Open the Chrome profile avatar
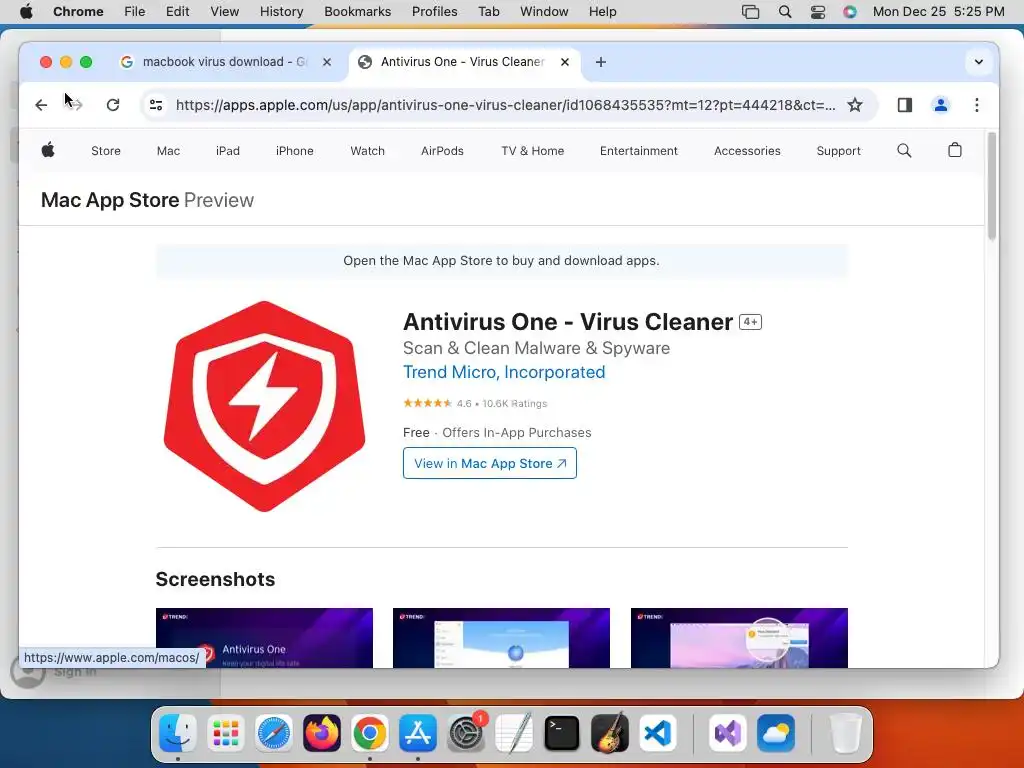This screenshot has width=1024, height=768. coord(940,105)
